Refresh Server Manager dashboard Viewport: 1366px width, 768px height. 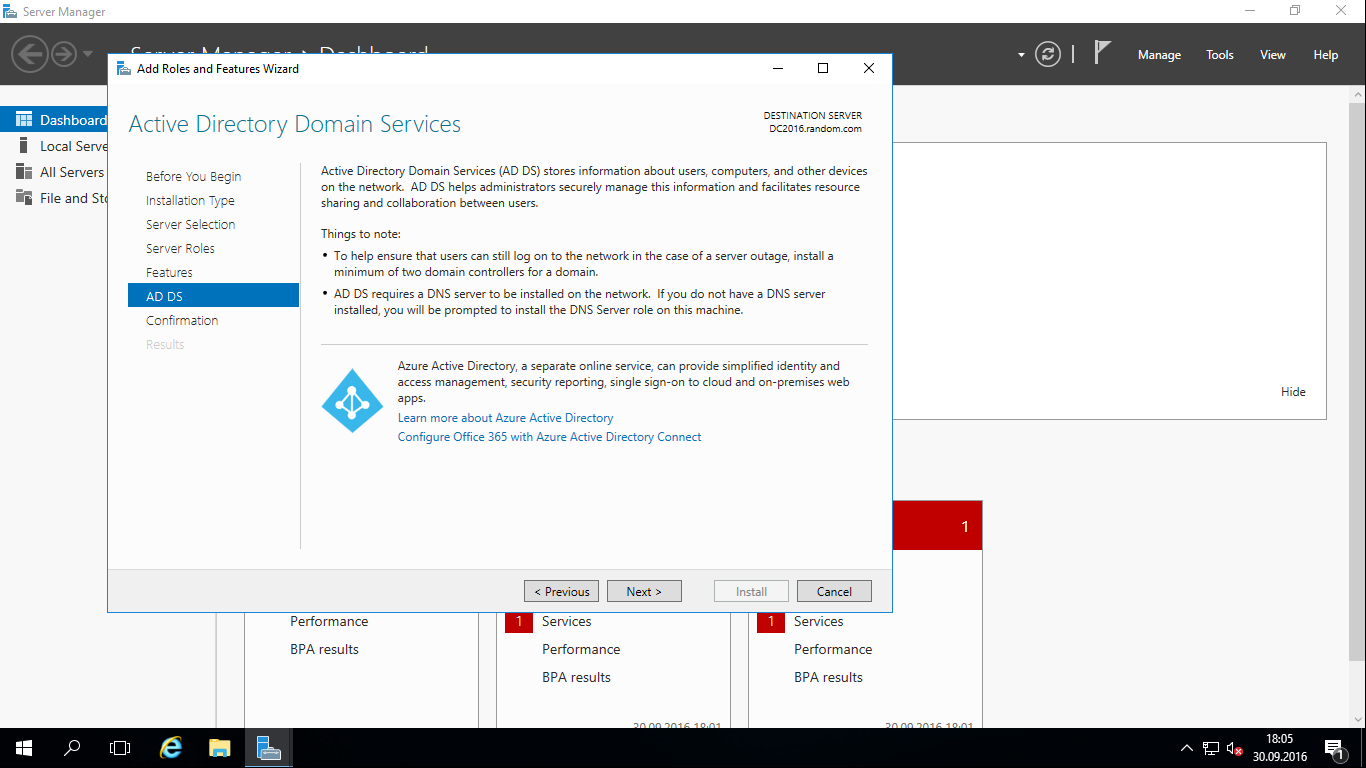(1047, 54)
